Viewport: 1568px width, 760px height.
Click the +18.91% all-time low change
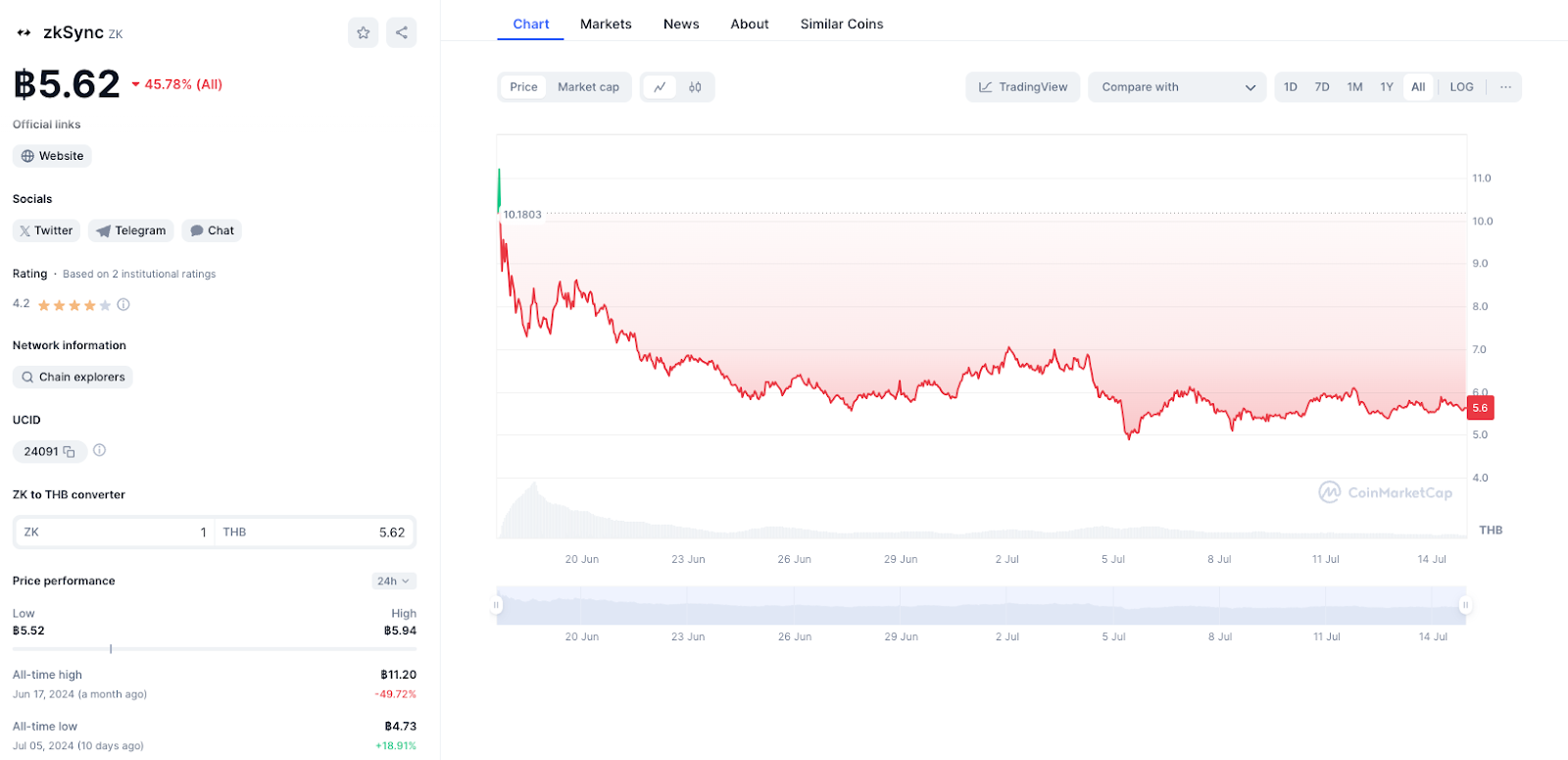tap(396, 746)
